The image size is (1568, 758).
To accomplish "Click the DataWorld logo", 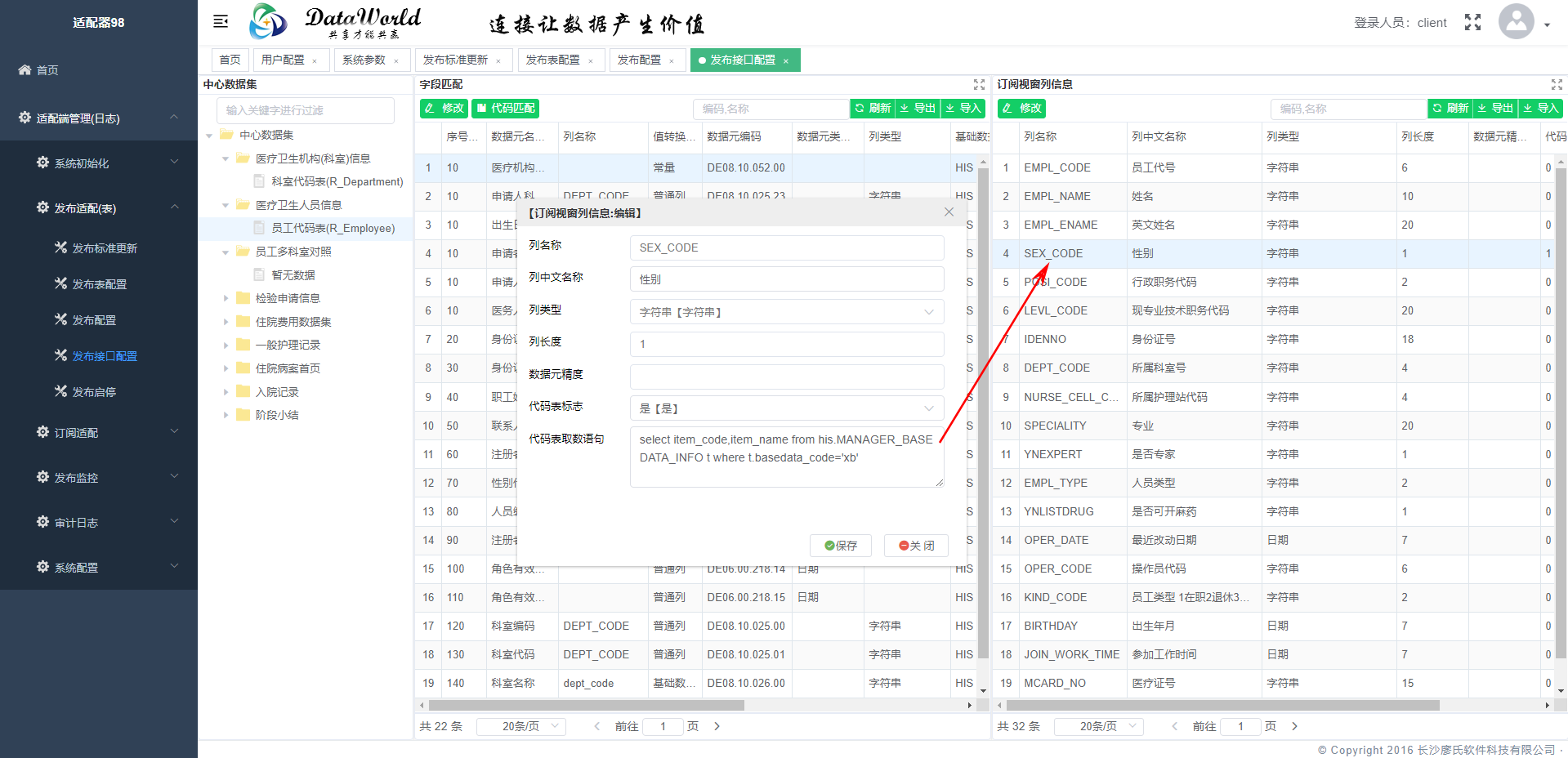I will [x=336, y=22].
